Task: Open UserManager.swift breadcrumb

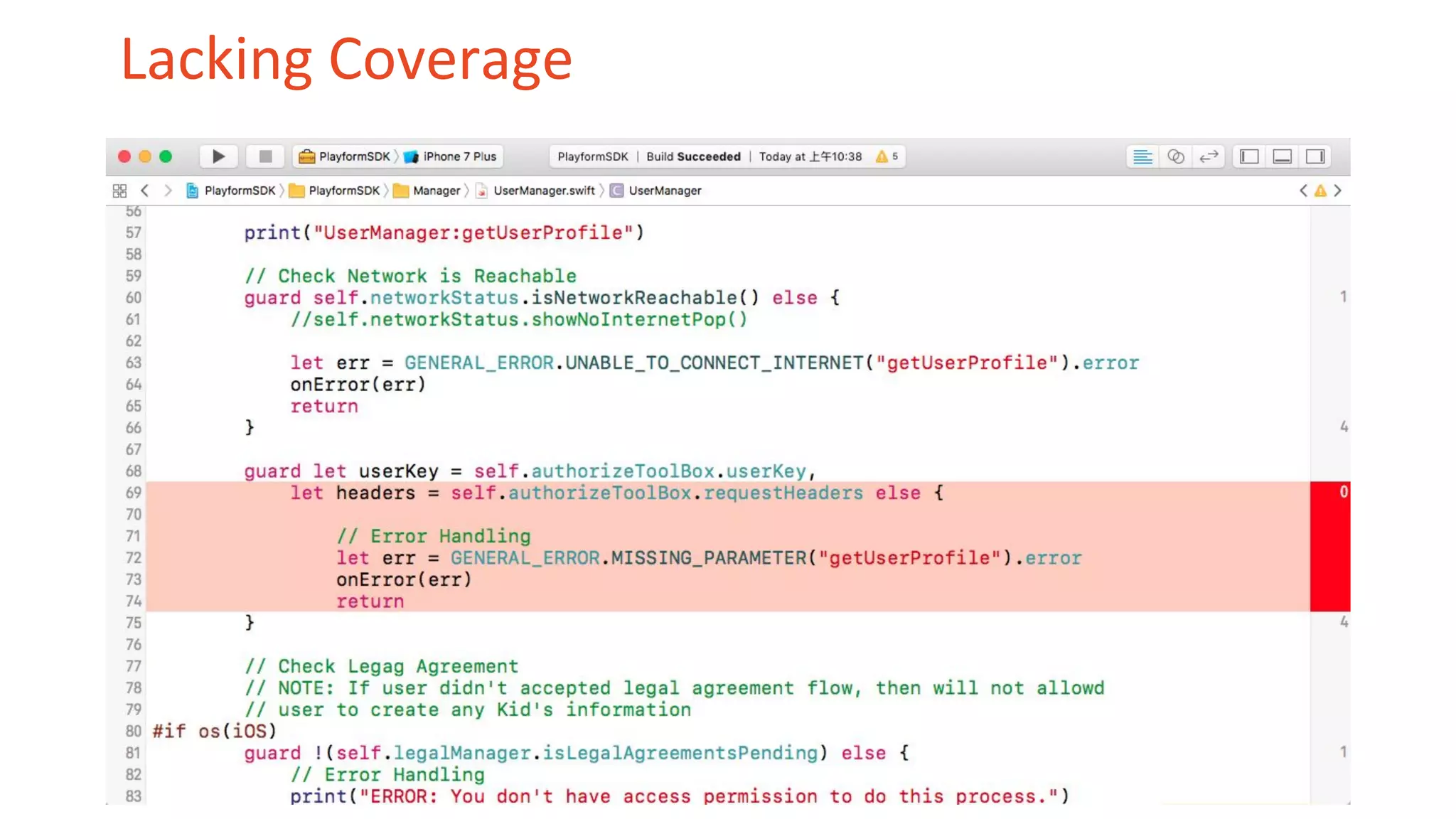Action: 535,191
